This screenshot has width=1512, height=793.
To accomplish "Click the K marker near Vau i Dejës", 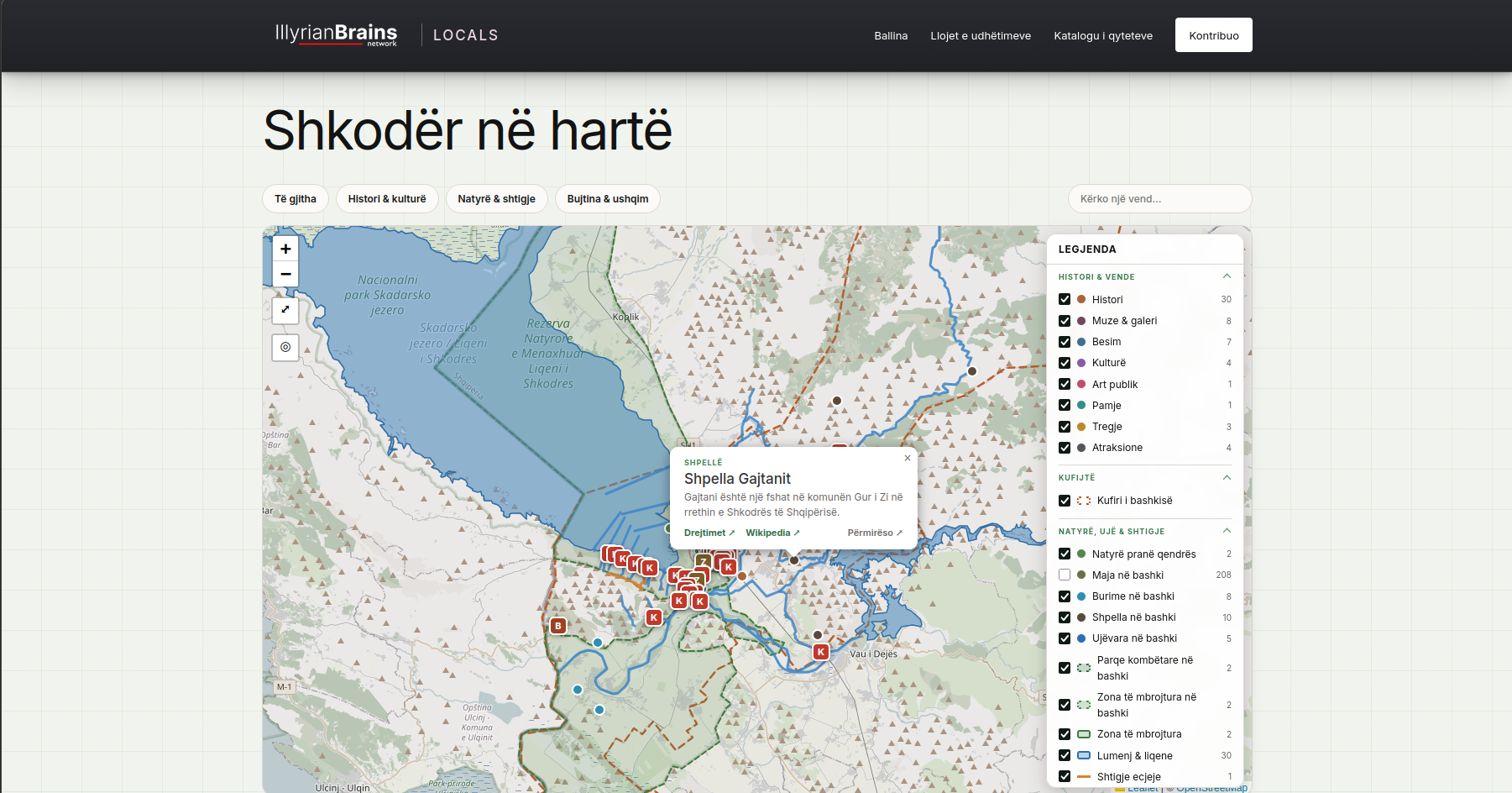I will coord(821,652).
